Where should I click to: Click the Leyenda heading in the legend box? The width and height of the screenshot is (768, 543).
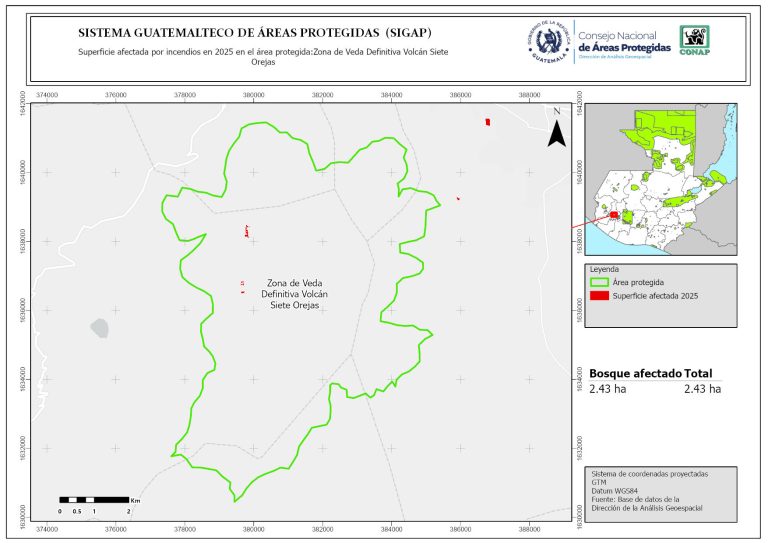[606, 270]
